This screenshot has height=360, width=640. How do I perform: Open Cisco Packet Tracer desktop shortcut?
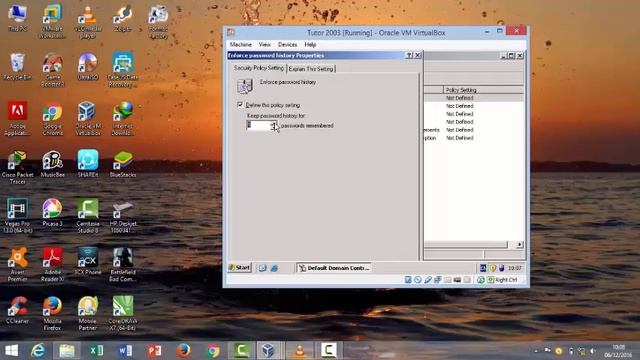coord(17,168)
